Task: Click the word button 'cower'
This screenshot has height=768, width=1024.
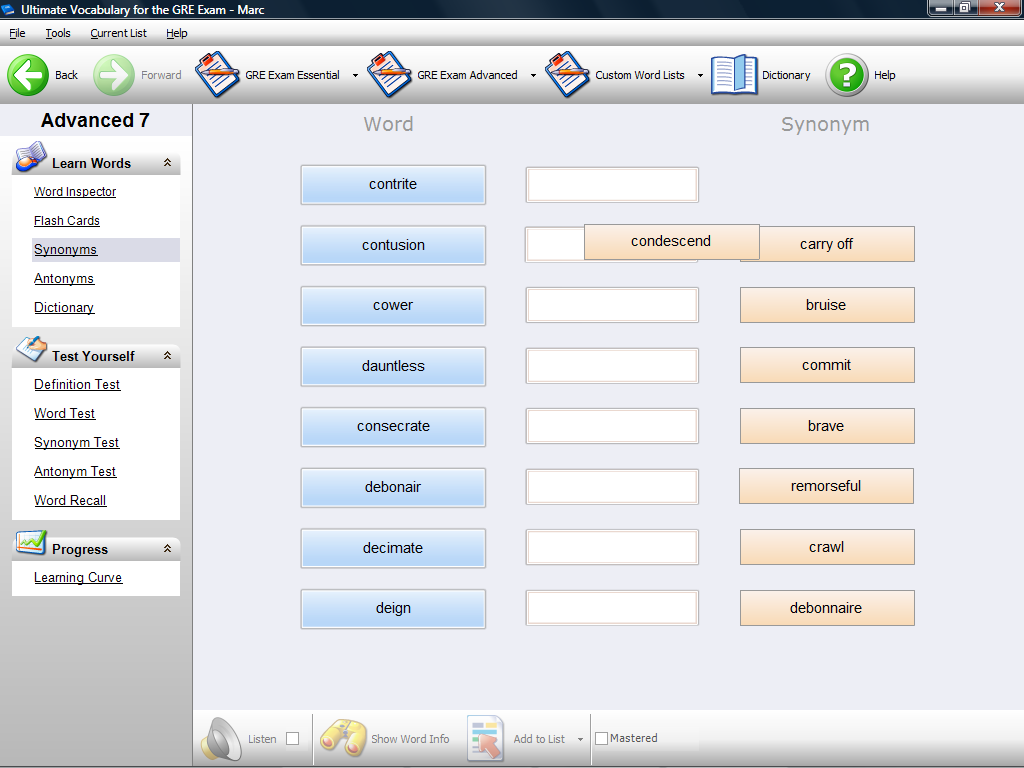Action: (x=393, y=305)
